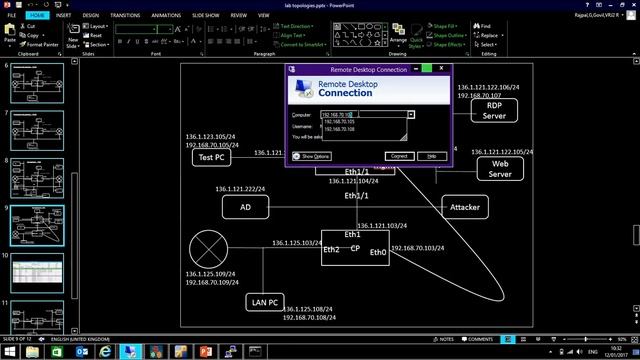This screenshot has height=360, width=640.
Task: Toggle justify text alignment
Action: tap(237, 42)
